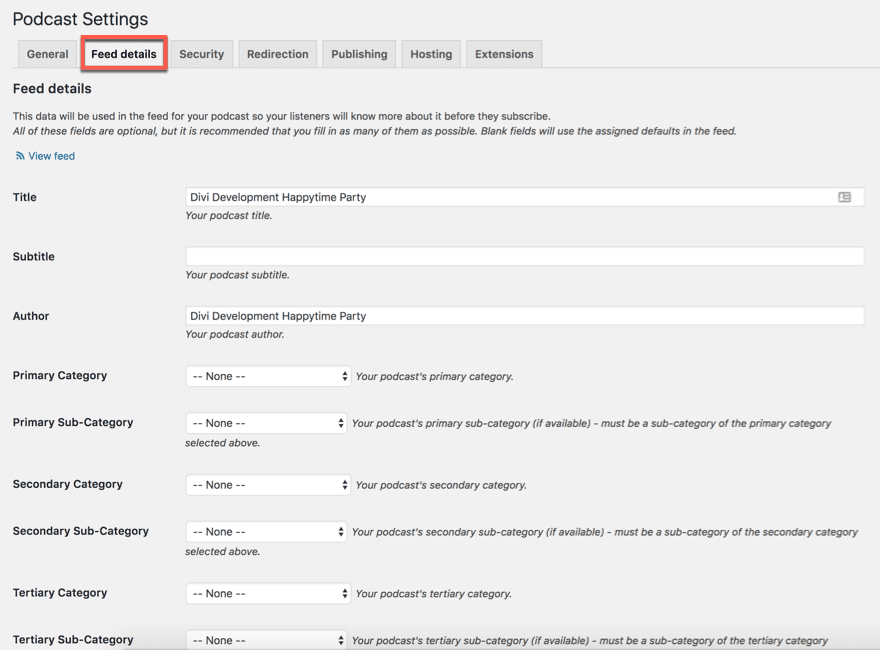Open the Extensions tab
This screenshot has width=880, height=650.
click(503, 53)
